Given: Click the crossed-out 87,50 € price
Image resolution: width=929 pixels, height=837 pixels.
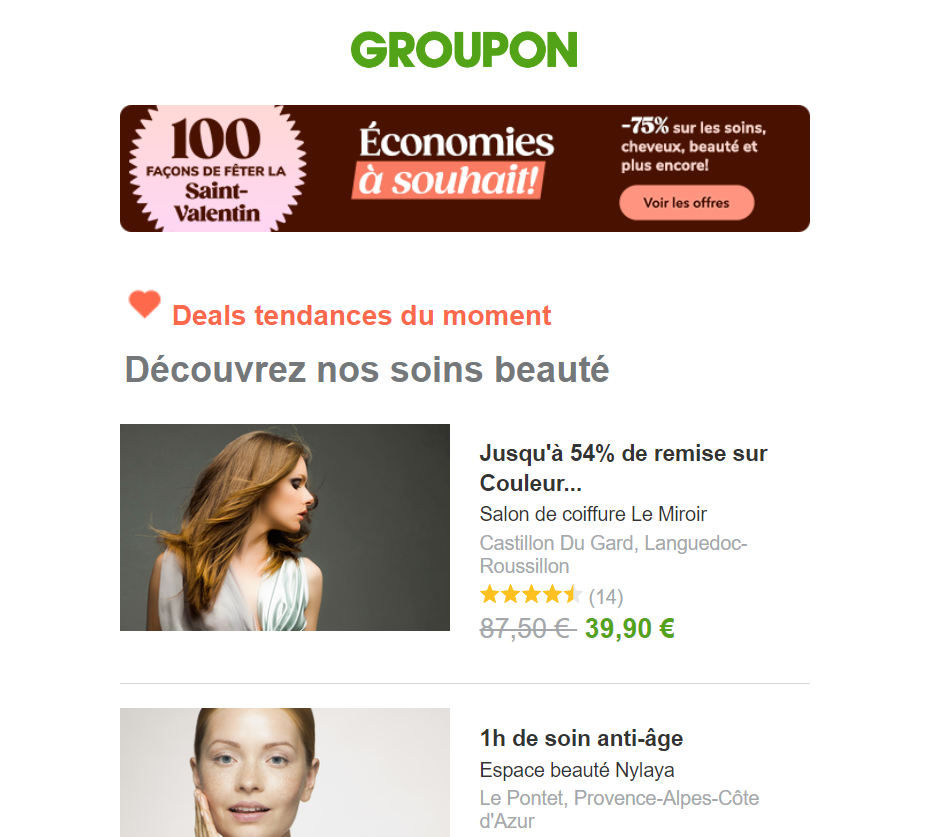Looking at the screenshot, I should pyautogui.click(x=527, y=628).
